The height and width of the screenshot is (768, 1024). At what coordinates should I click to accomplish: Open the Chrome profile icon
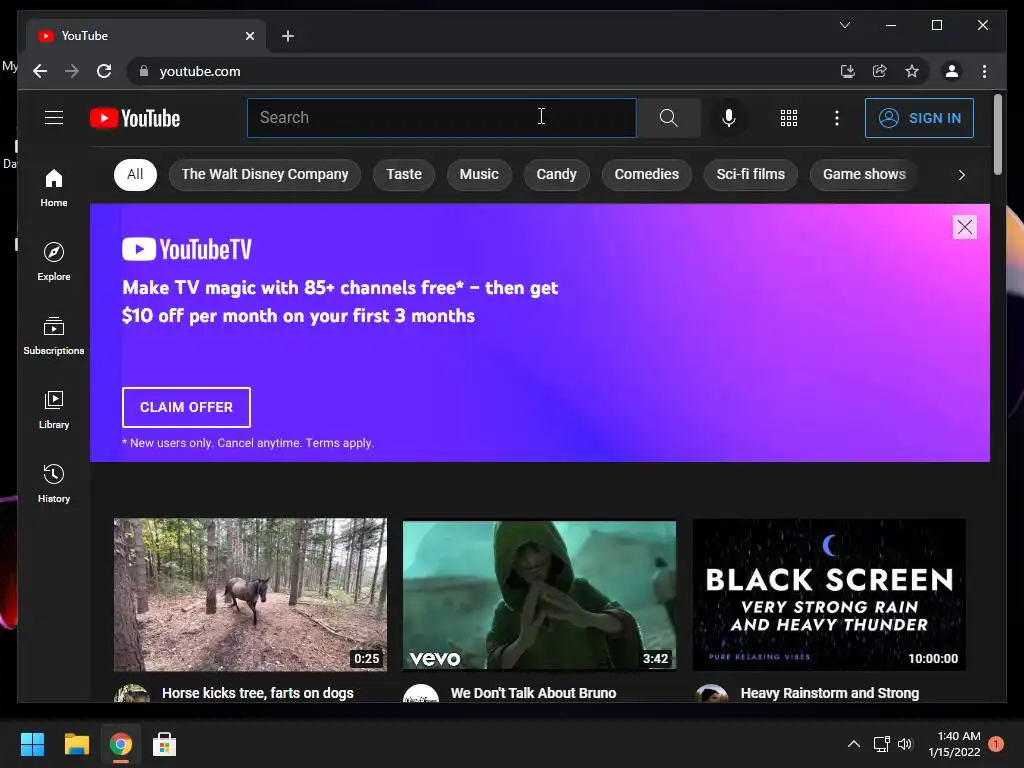(x=952, y=71)
